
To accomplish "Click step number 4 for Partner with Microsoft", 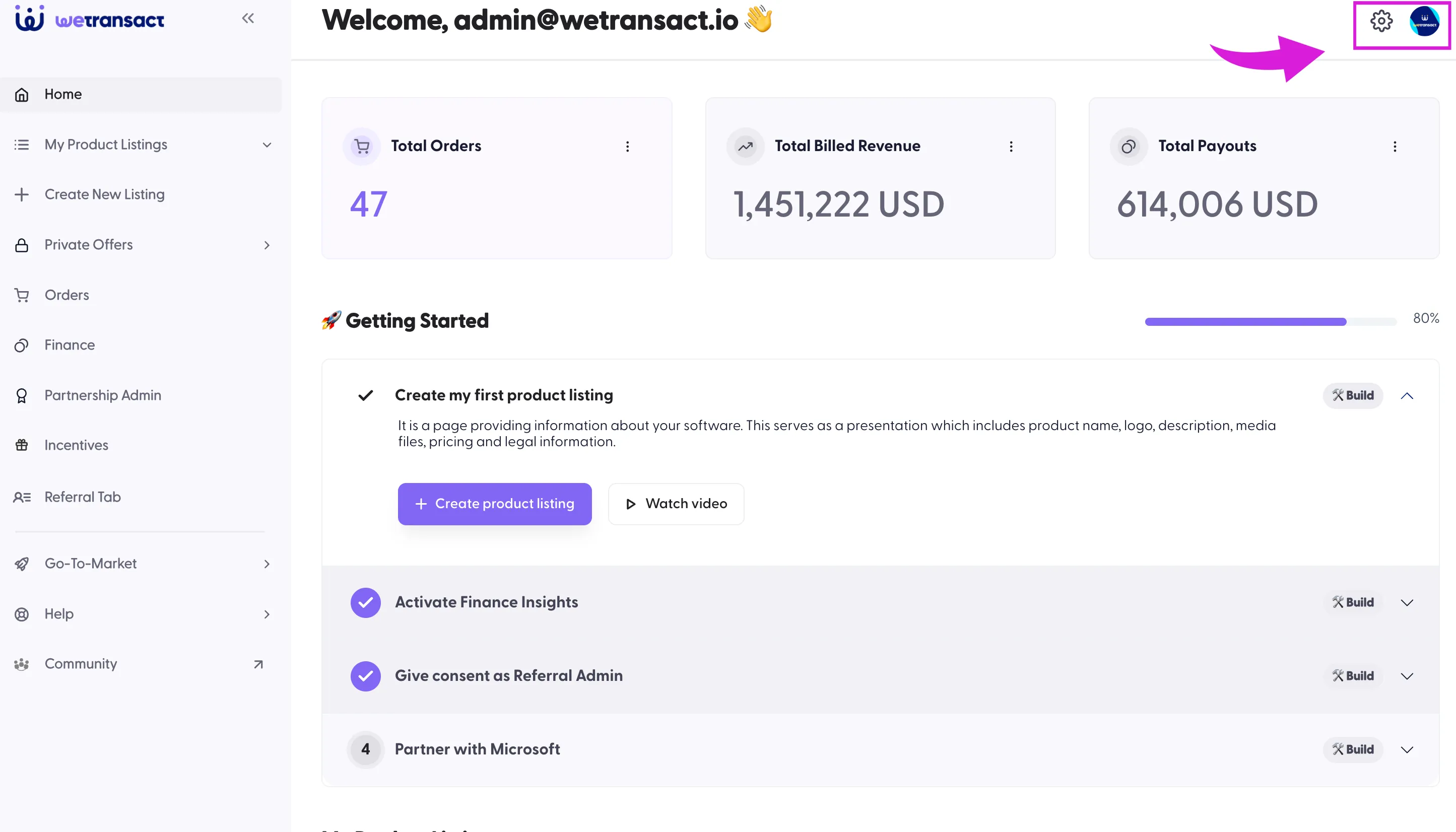I will tap(365, 749).
